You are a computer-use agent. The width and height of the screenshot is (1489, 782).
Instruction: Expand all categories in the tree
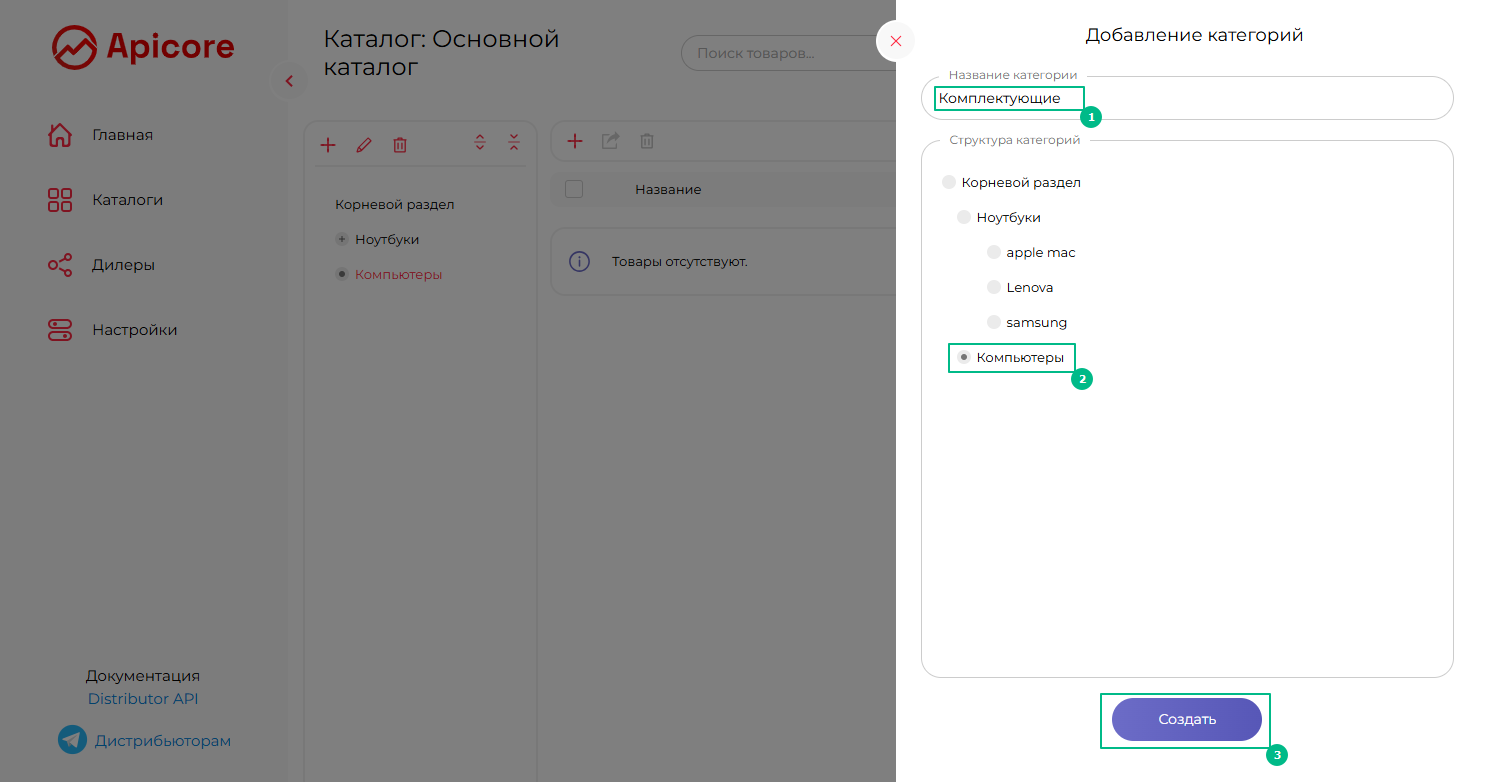[x=480, y=142]
